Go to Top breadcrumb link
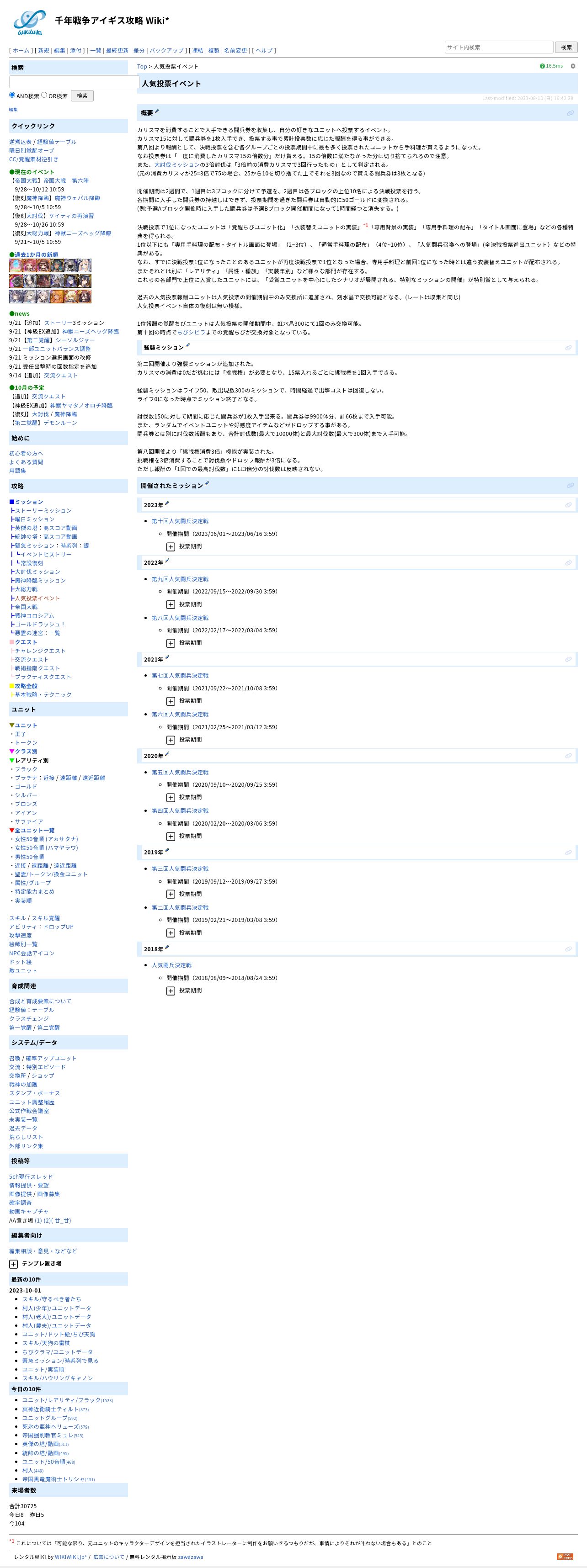The height and width of the screenshot is (1568, 587). (x=142, y=66)
